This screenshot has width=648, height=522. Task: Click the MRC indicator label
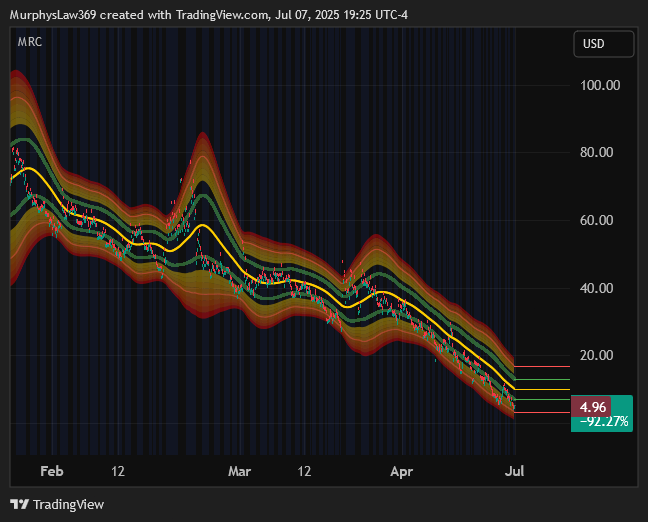(30, 42)
